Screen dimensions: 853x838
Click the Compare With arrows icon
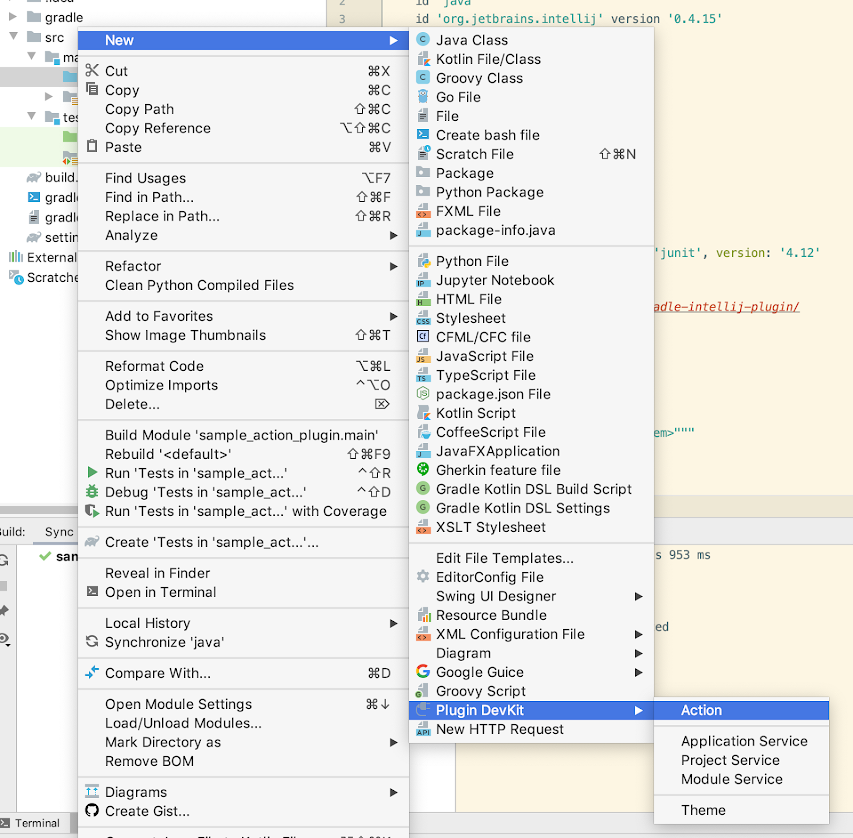coord(92,673)
